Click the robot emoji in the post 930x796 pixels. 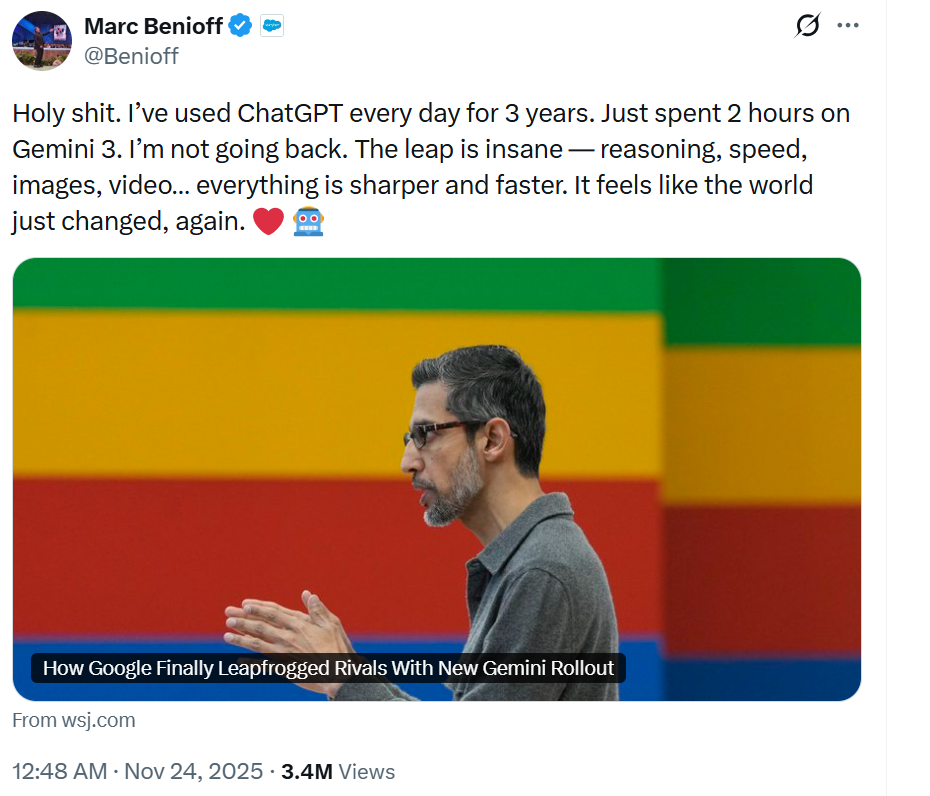(x=308, y=222)
